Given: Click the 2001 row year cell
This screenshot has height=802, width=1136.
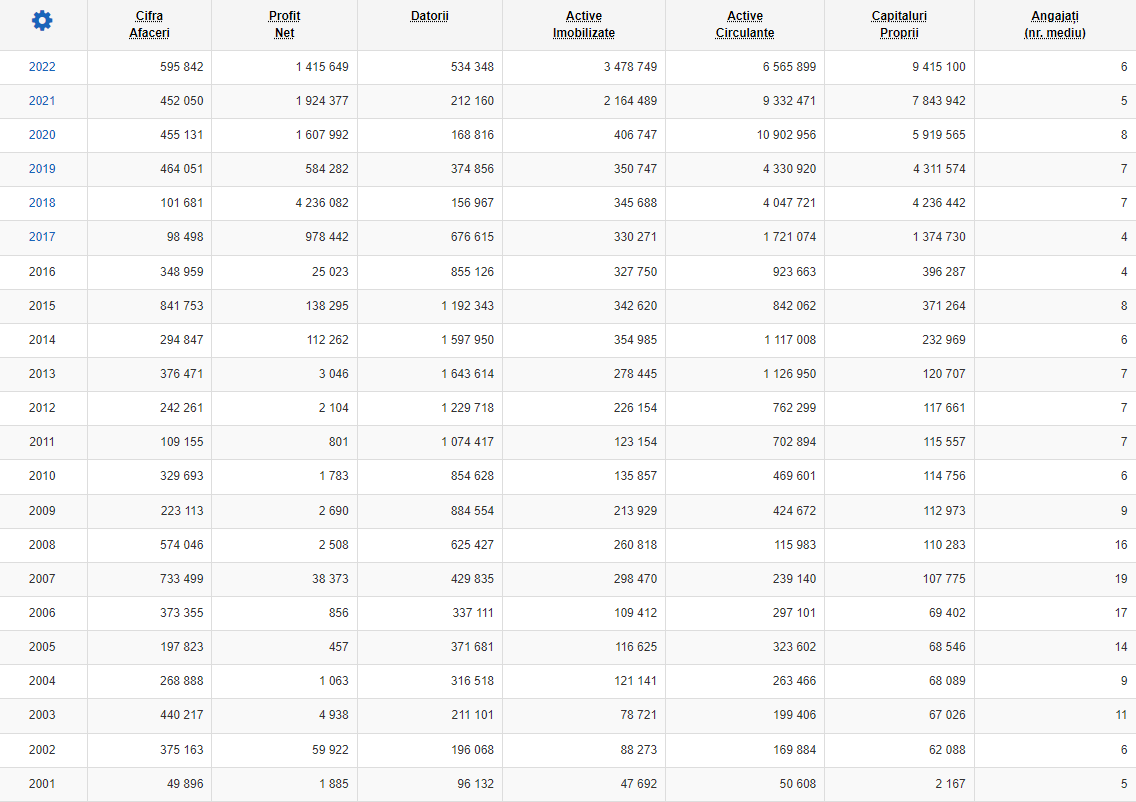Looking at the screenshot, I should click(x=42, y=784).
